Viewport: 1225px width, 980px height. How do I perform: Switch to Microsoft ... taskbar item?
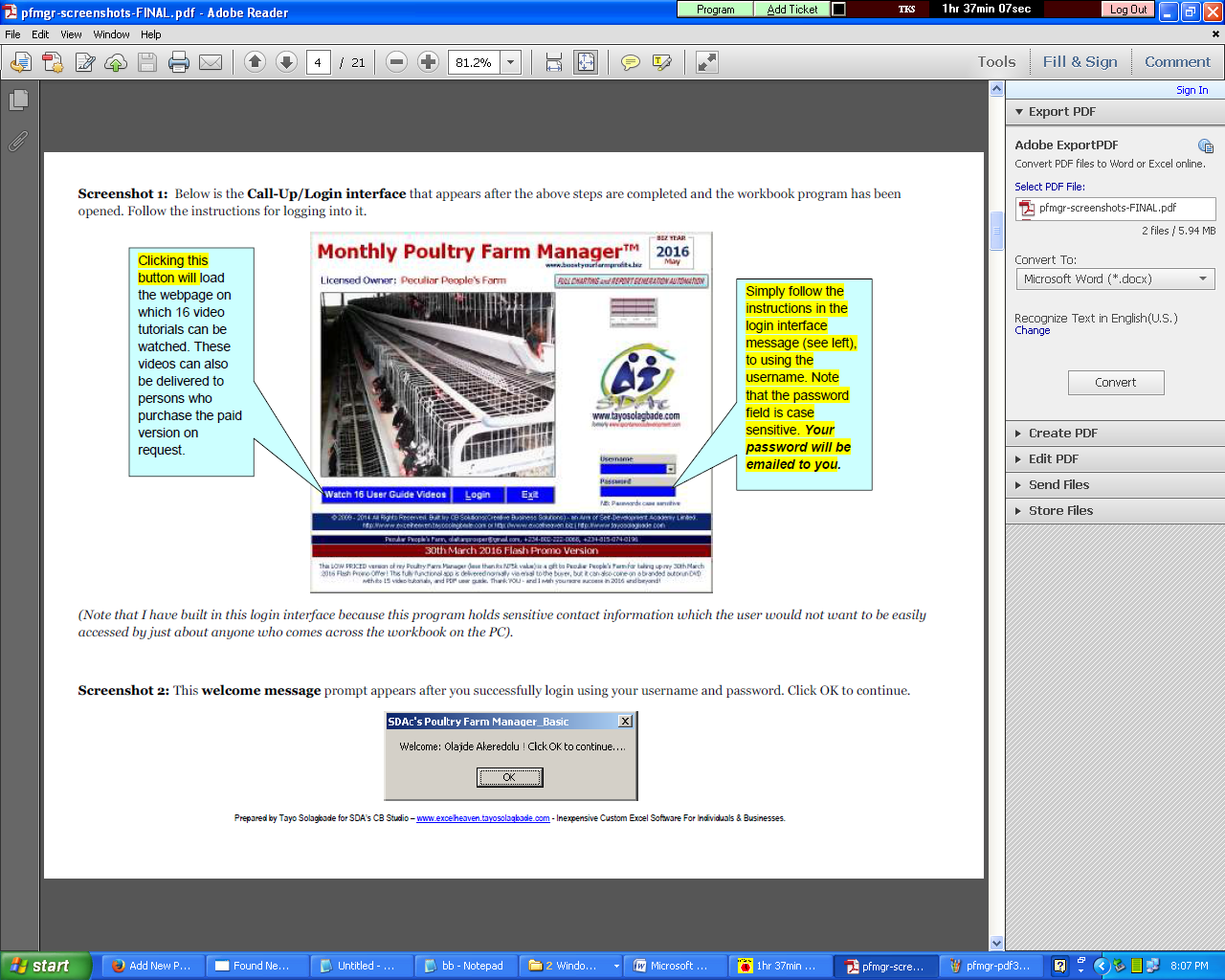pos(676,966)
